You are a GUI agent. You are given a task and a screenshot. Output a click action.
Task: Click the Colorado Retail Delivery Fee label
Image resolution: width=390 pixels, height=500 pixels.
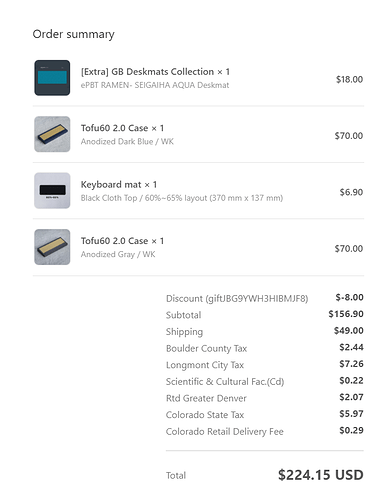click(x=225, y=432)
